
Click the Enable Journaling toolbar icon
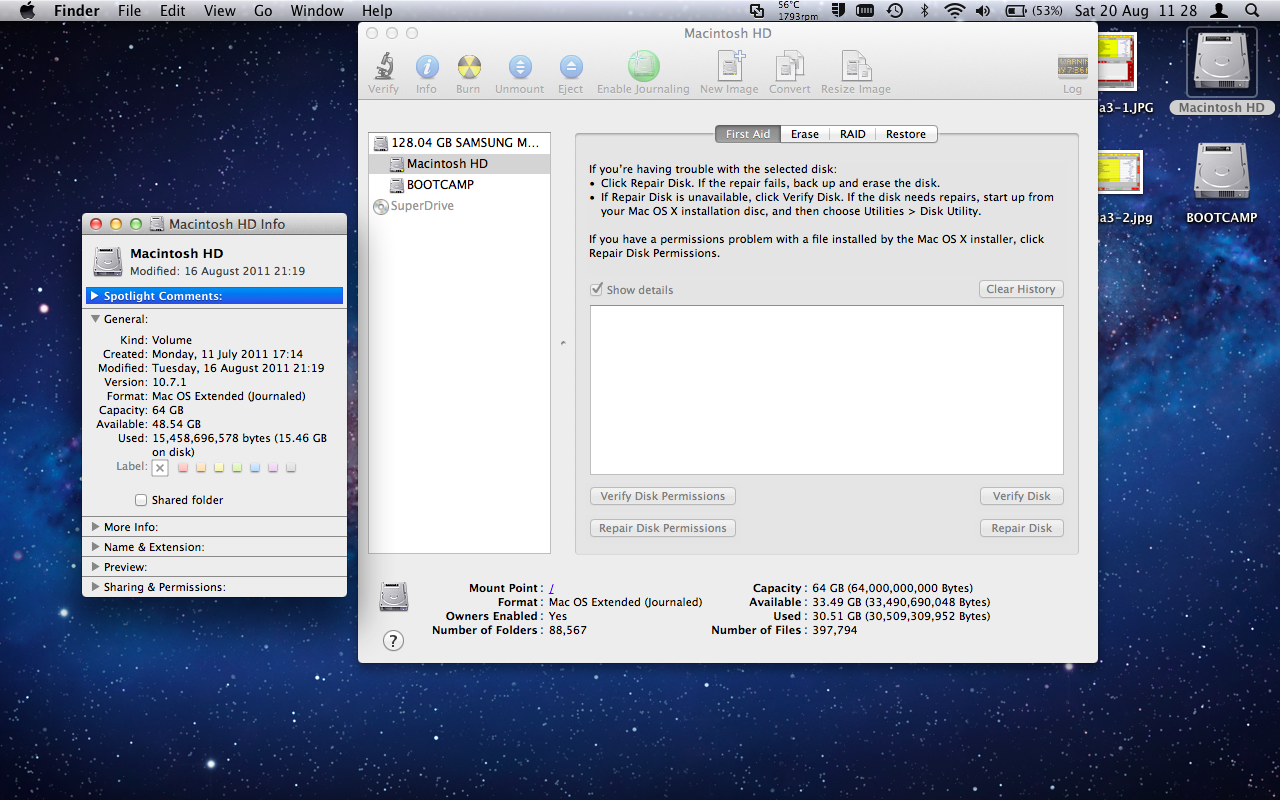[643, 66]
